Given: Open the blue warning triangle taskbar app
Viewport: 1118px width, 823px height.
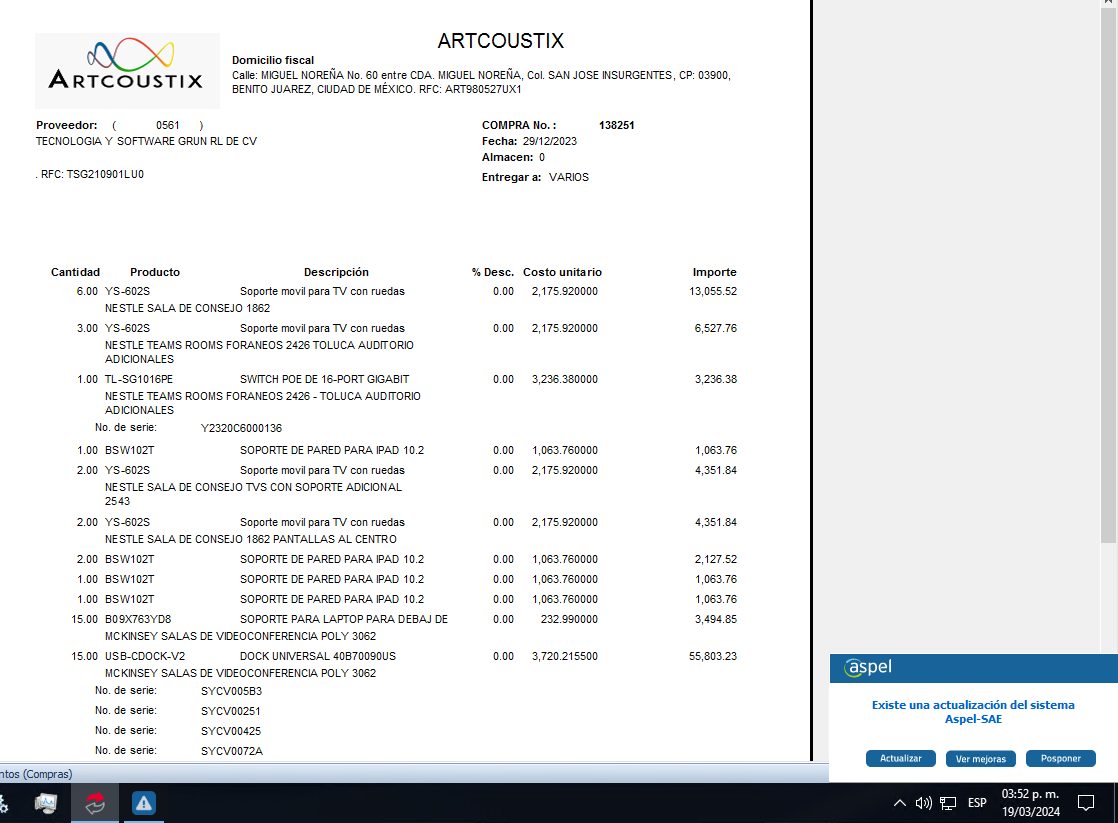Looking at the screenshot, I should point(143,803).
